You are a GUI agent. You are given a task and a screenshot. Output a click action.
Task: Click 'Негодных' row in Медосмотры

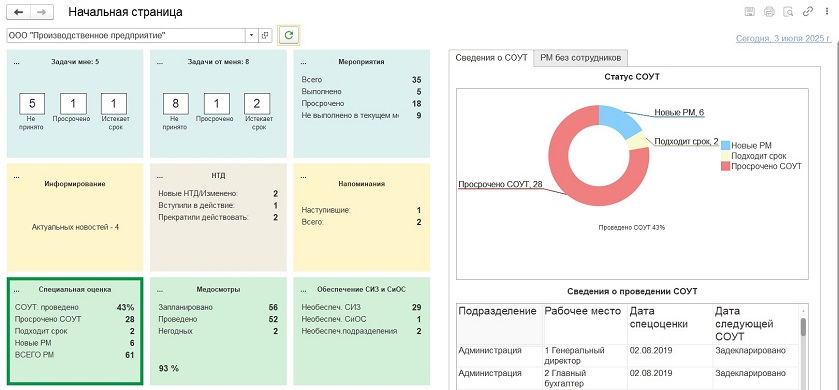[218, 331]
